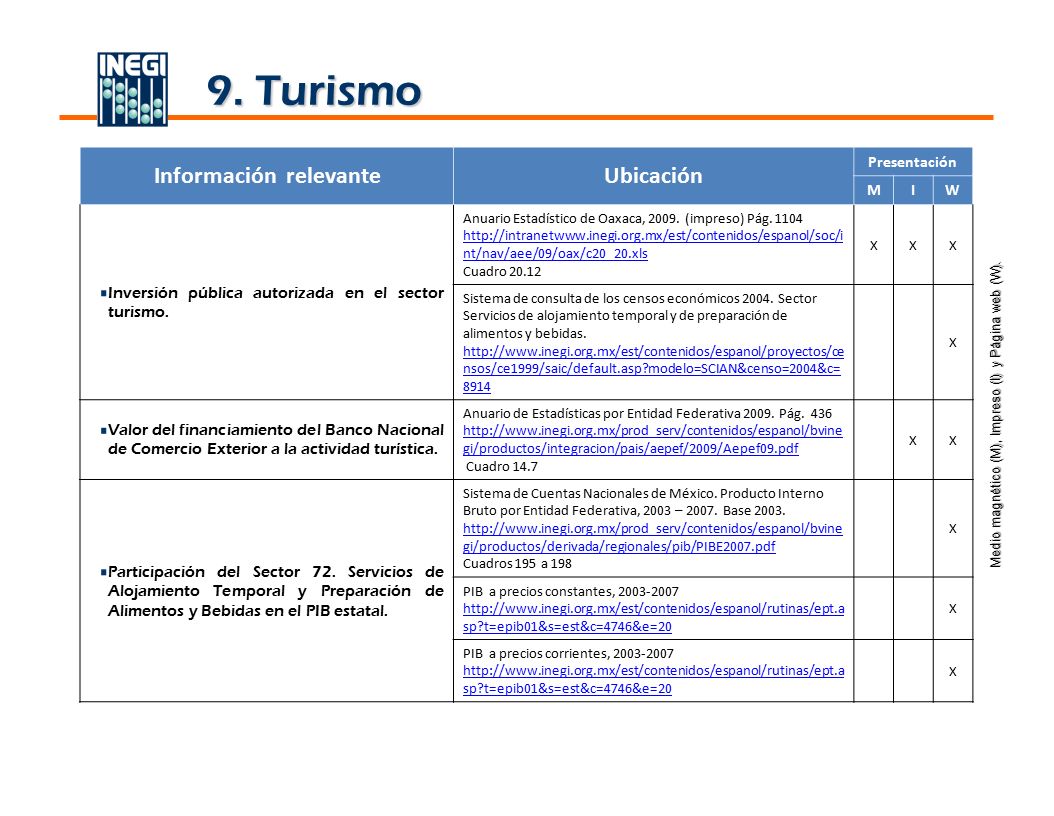The image size is (1054, 816).
Task: Click the X under W for PIBE2007 row
Action: pyautogui.click(x=952, y=529)
